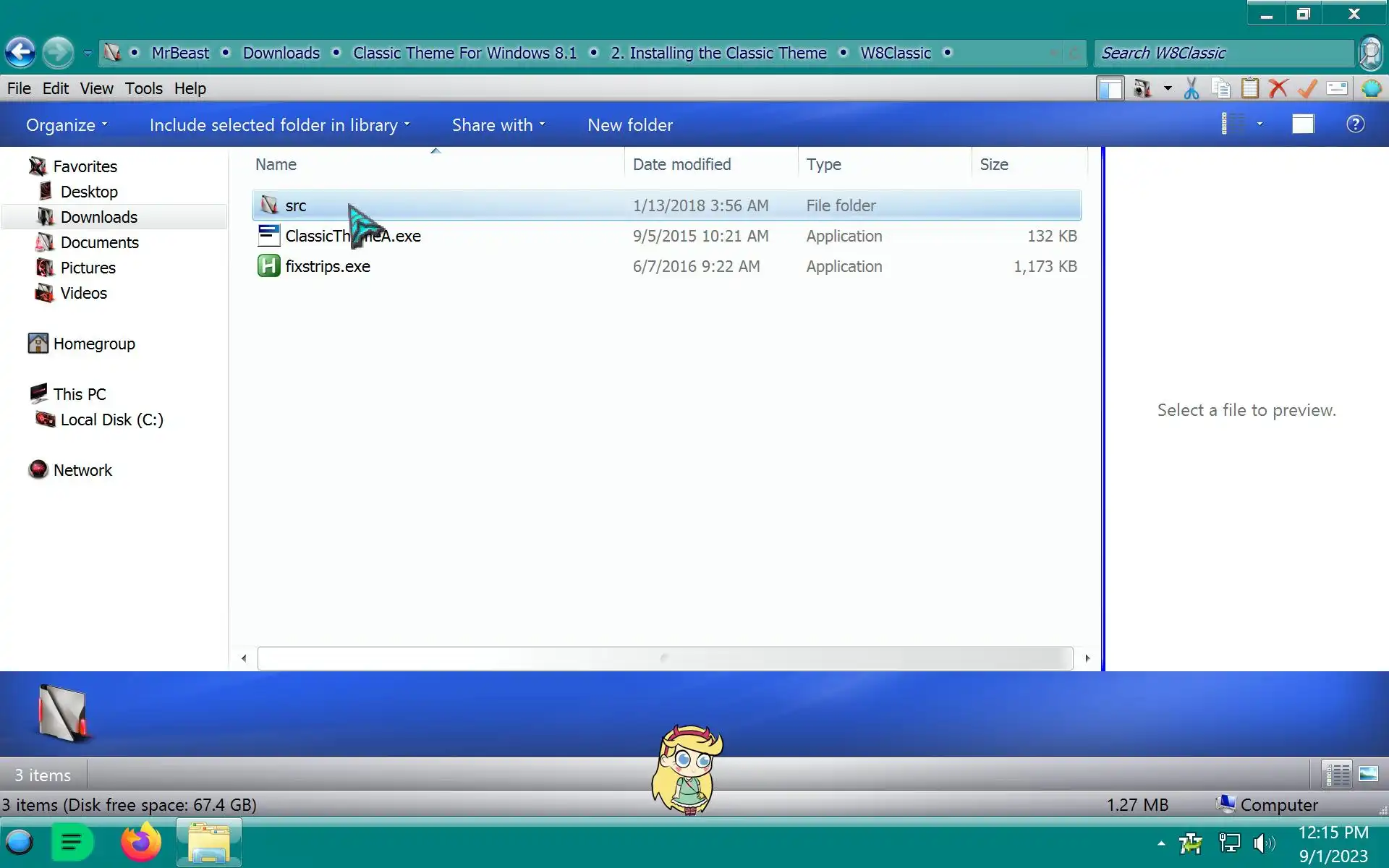Toggle the preview pane button

1303,124
